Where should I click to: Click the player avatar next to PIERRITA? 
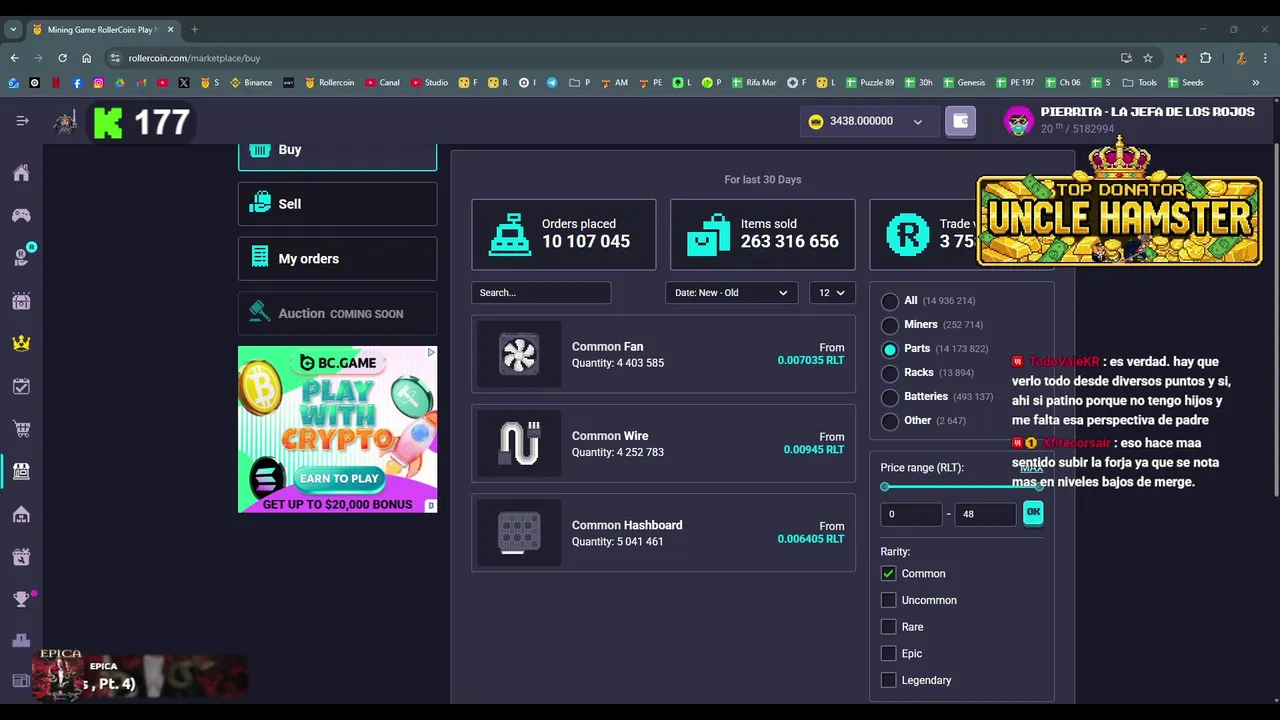(1018, 121)
